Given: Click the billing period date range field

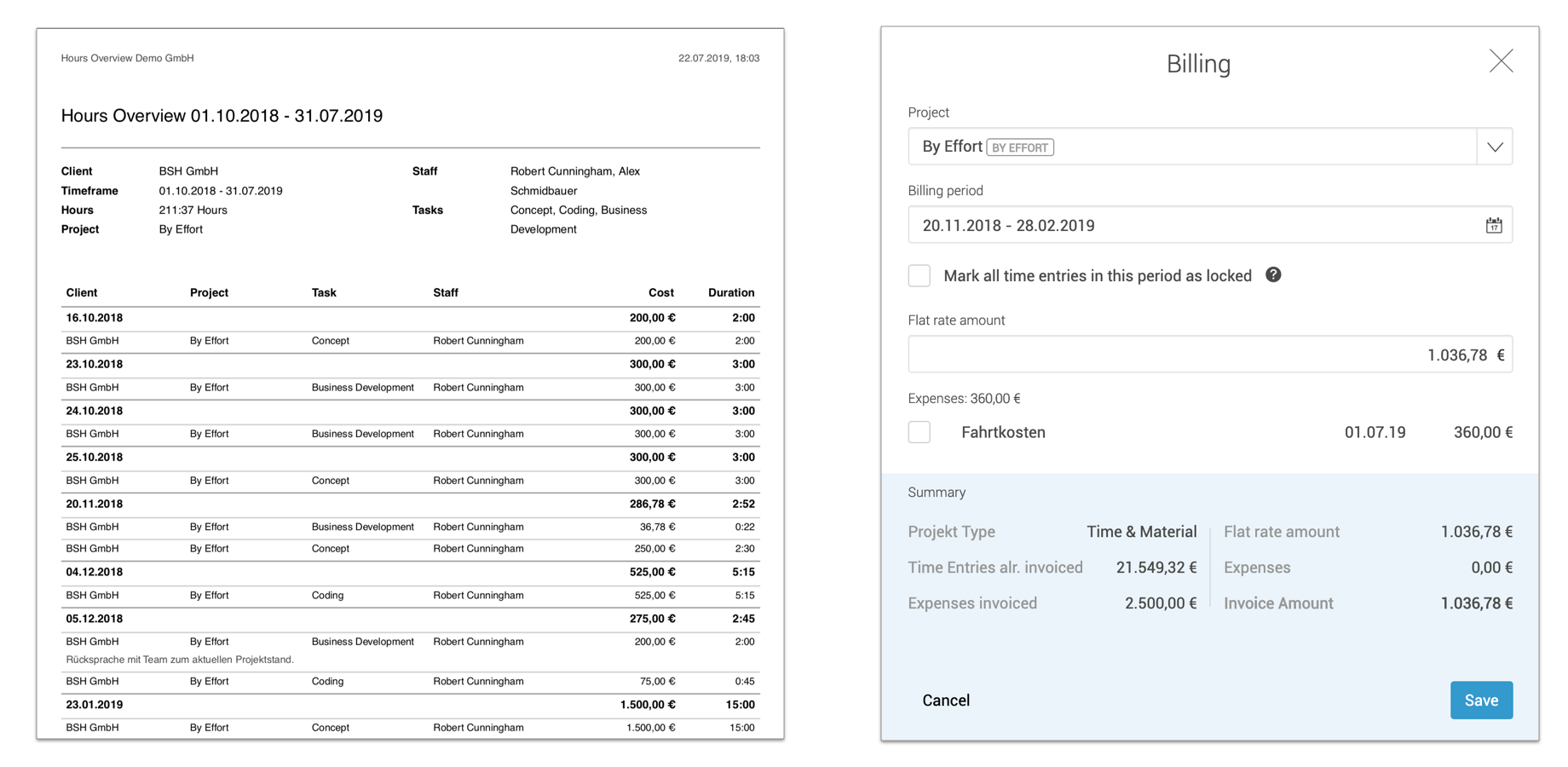Looking at the screenshot, I should tap(1193, 226).
